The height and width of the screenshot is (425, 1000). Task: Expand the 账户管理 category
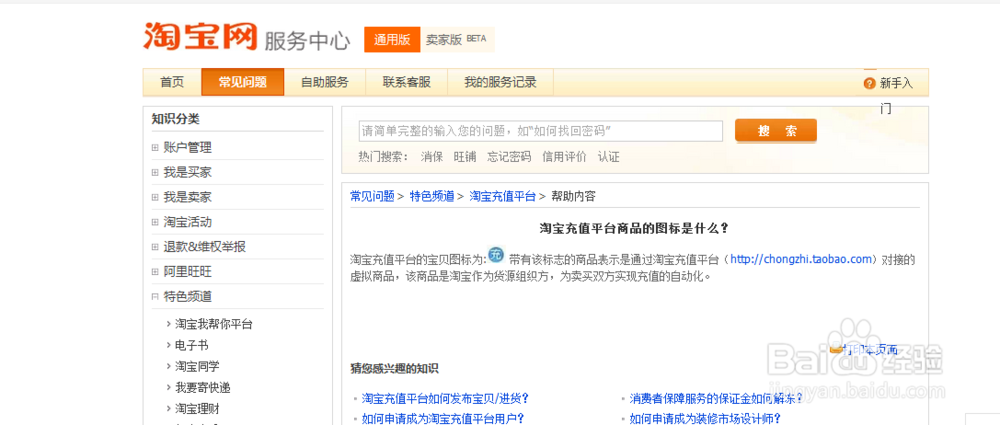155,148
